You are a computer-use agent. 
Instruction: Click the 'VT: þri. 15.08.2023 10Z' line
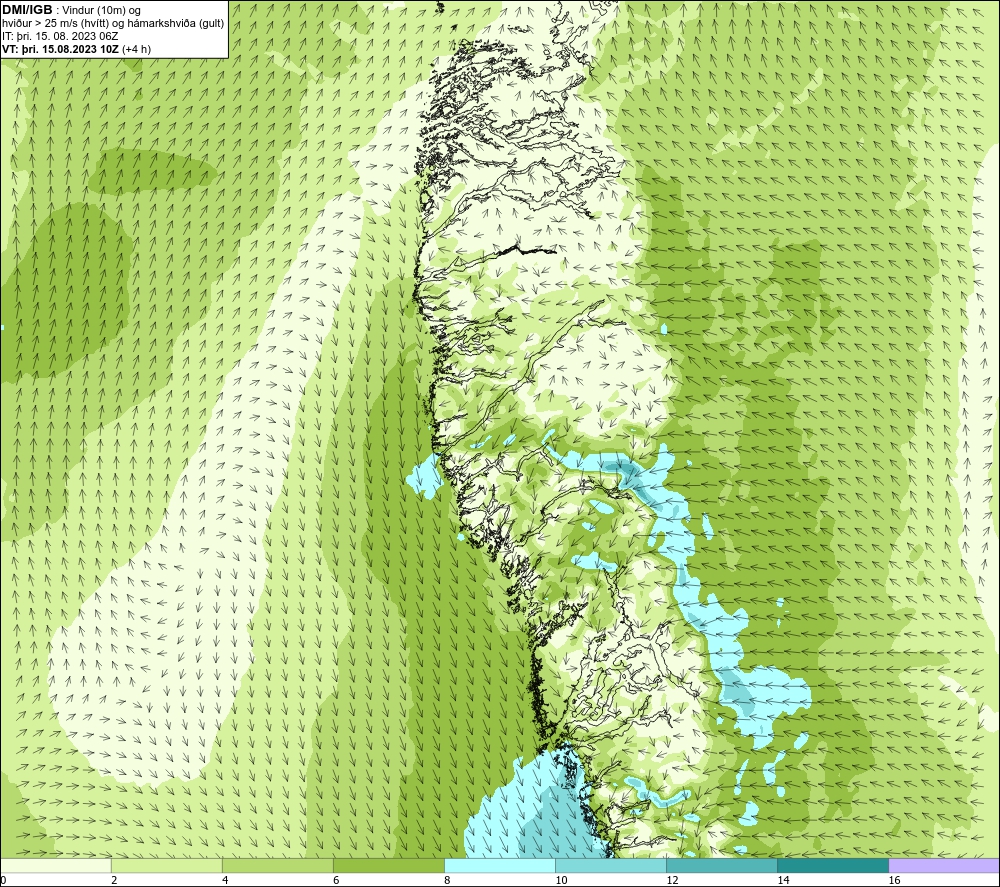[x=60, y=49]
